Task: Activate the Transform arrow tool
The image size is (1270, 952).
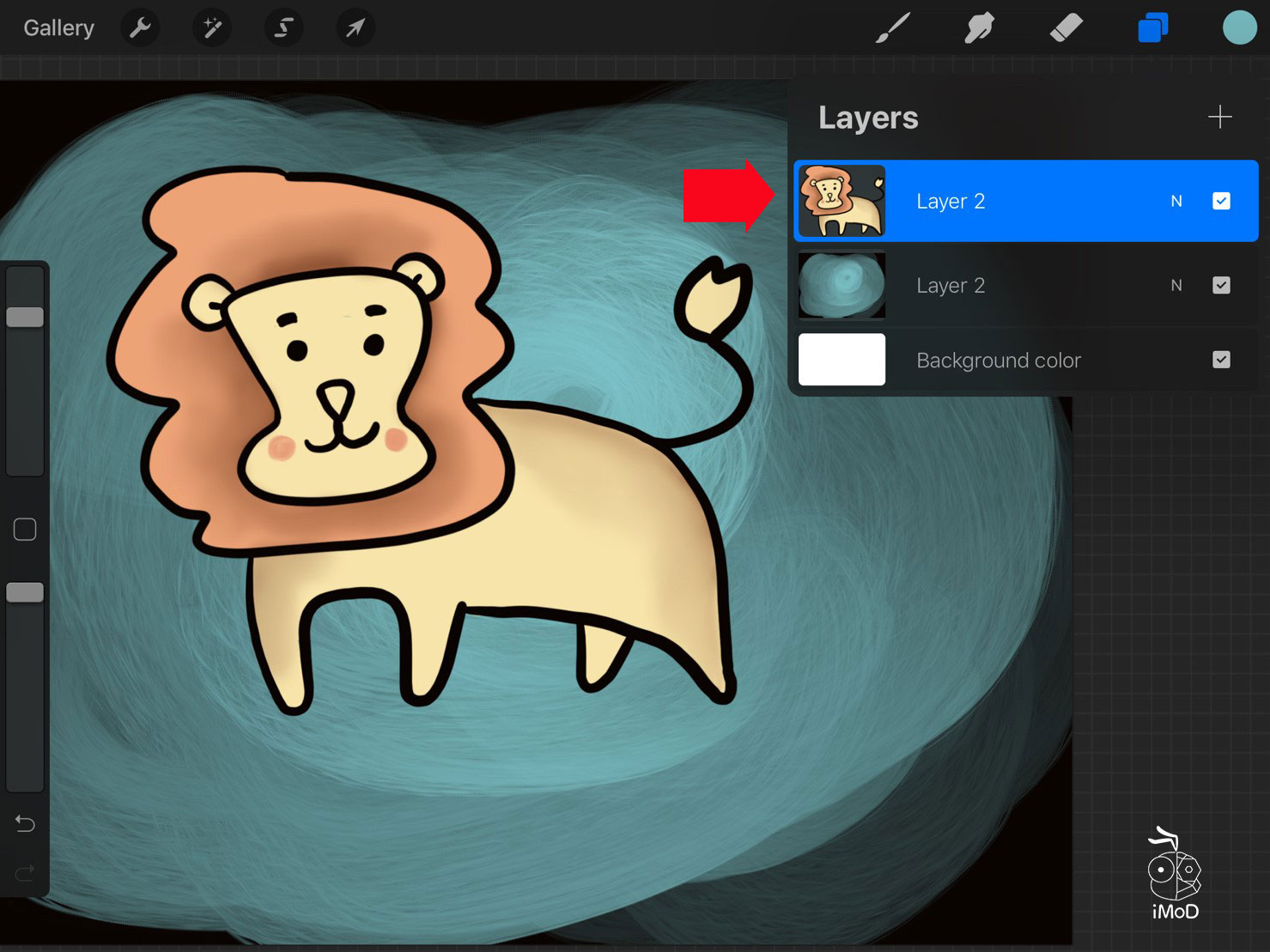Action: tap(355, 28)
